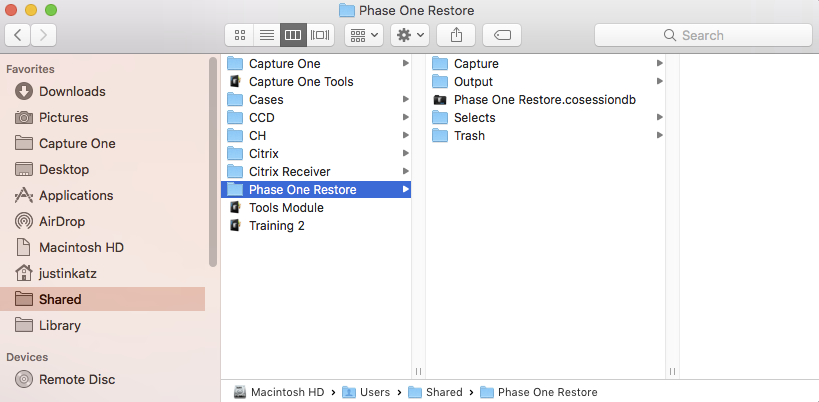Switch to cover flow view
This screenshot has width=819, height=402.
point(320,36)
